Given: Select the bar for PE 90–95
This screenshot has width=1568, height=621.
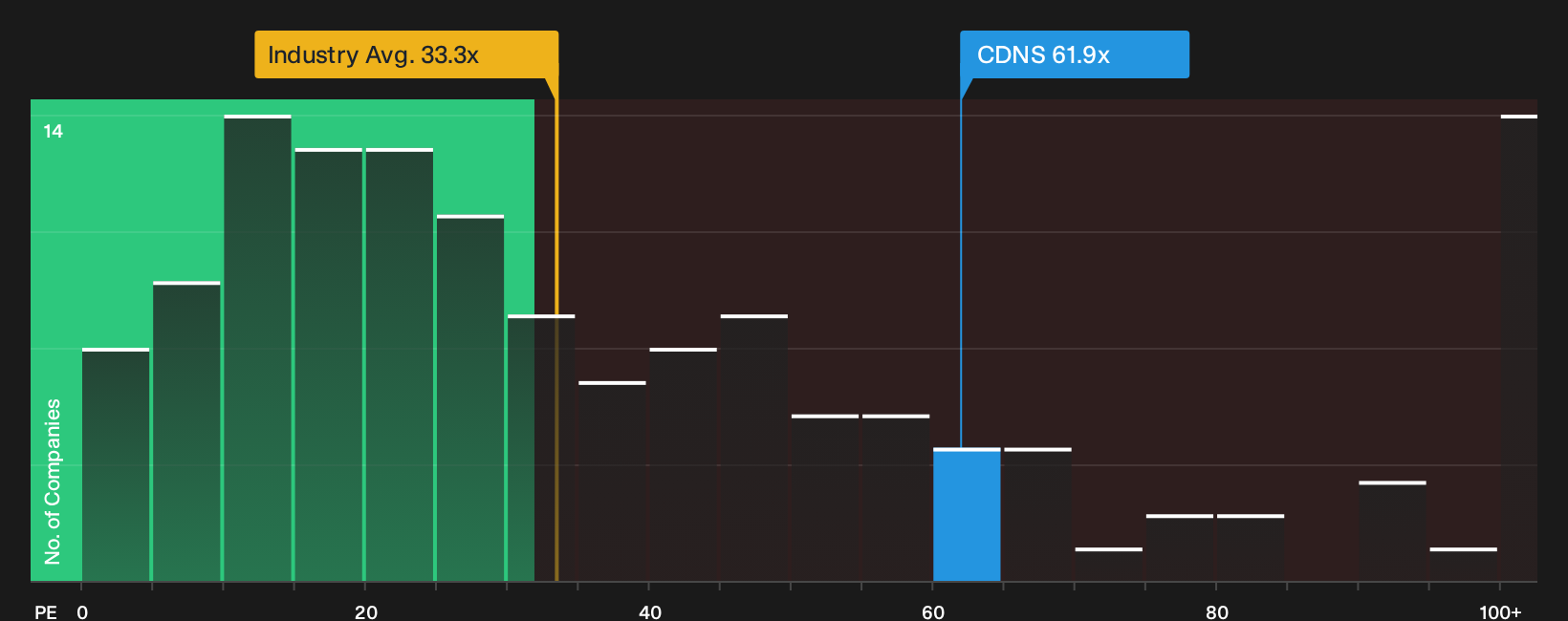Looking at the screenshot, I should [x=1392, y=531].
